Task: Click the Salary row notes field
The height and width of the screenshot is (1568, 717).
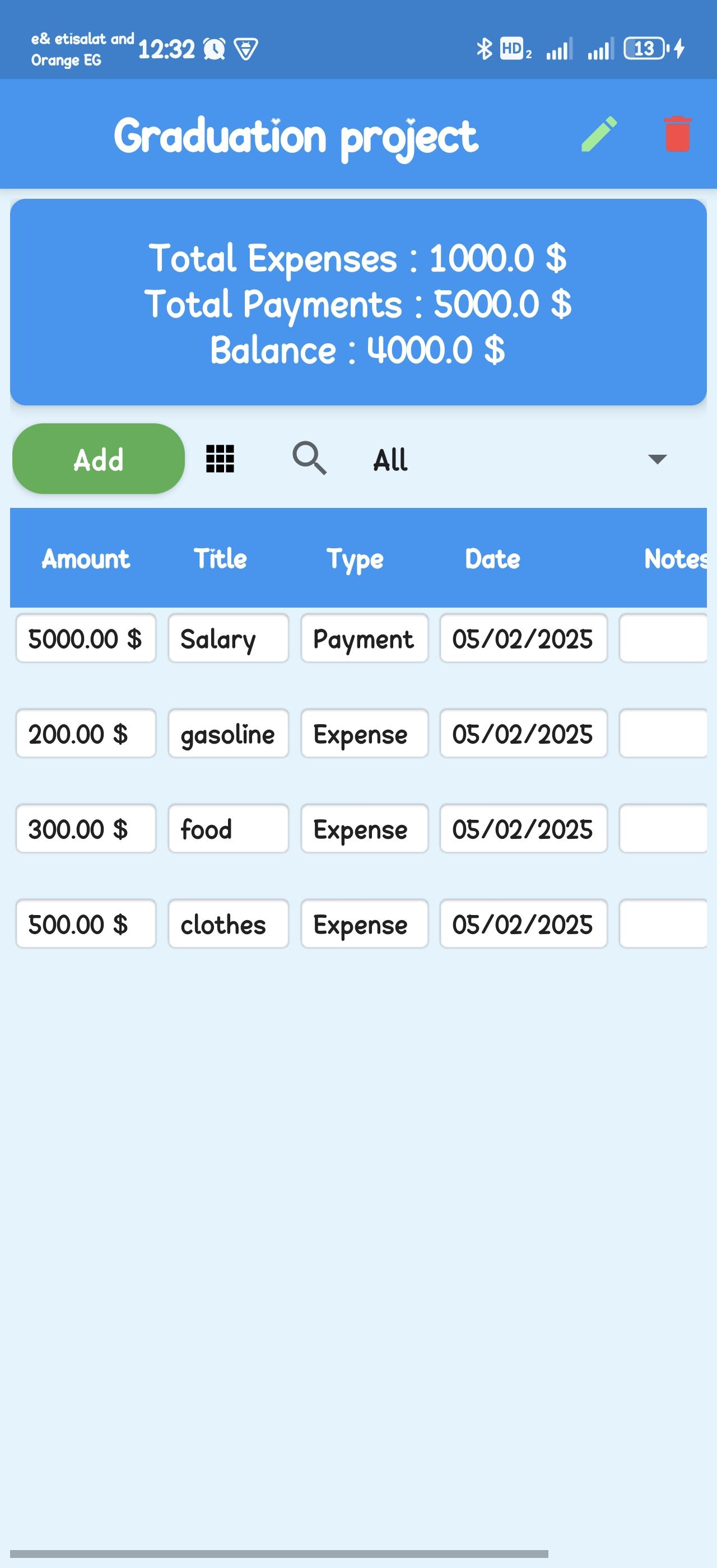Action: pyautogui.click(x=663, y=638)
